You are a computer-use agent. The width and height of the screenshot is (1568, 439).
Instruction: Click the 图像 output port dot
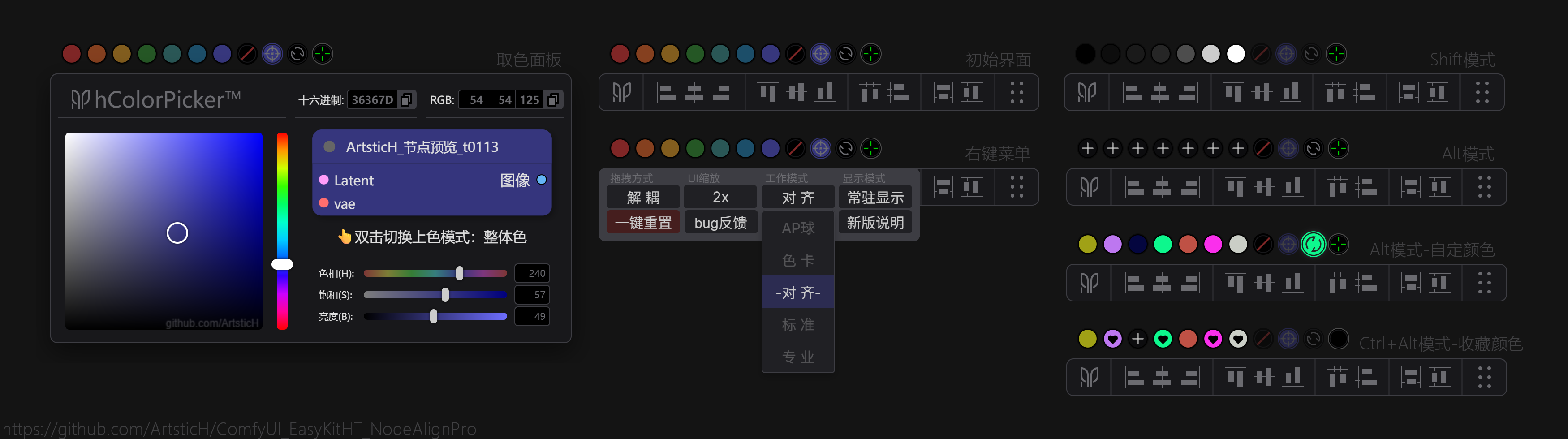(542, 180)
